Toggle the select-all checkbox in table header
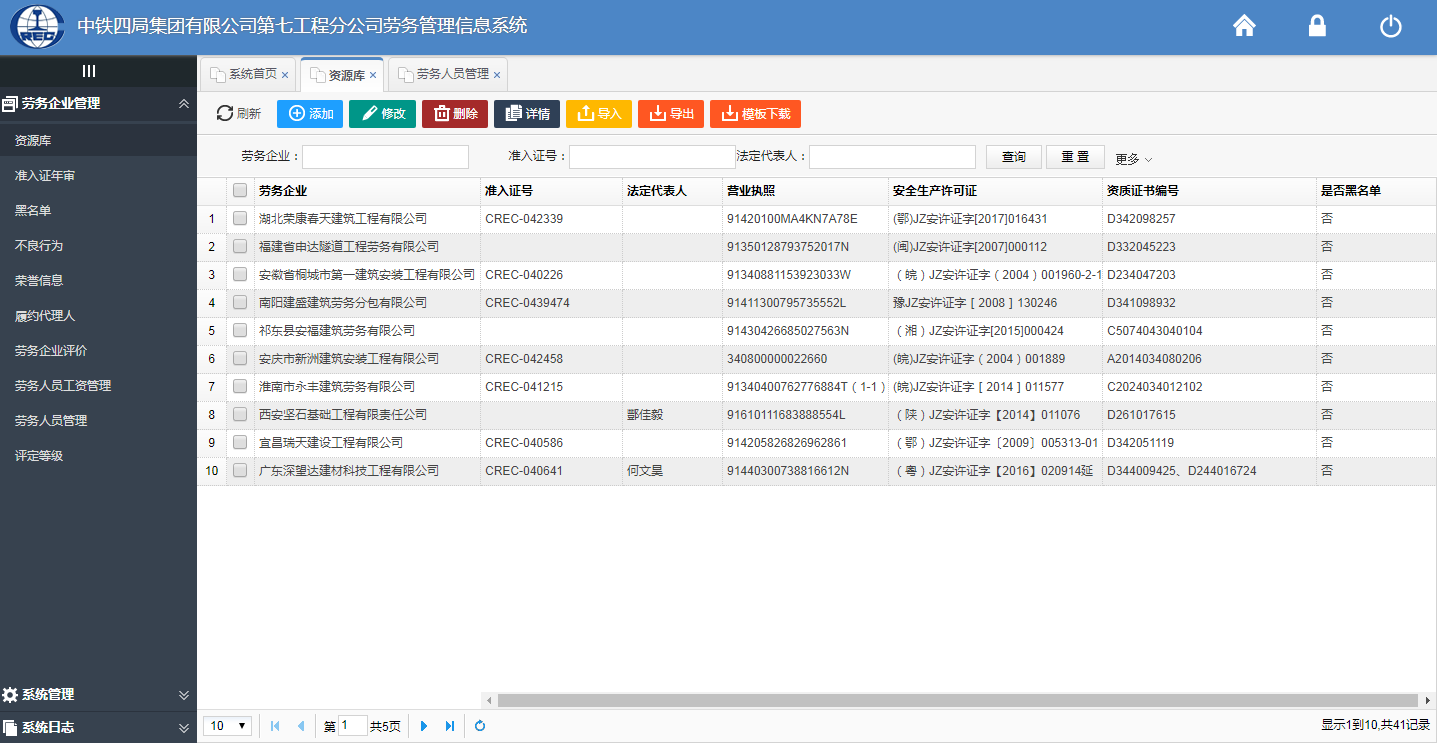This screenshot has height=743, width=1437. click(x=240, y=190)
